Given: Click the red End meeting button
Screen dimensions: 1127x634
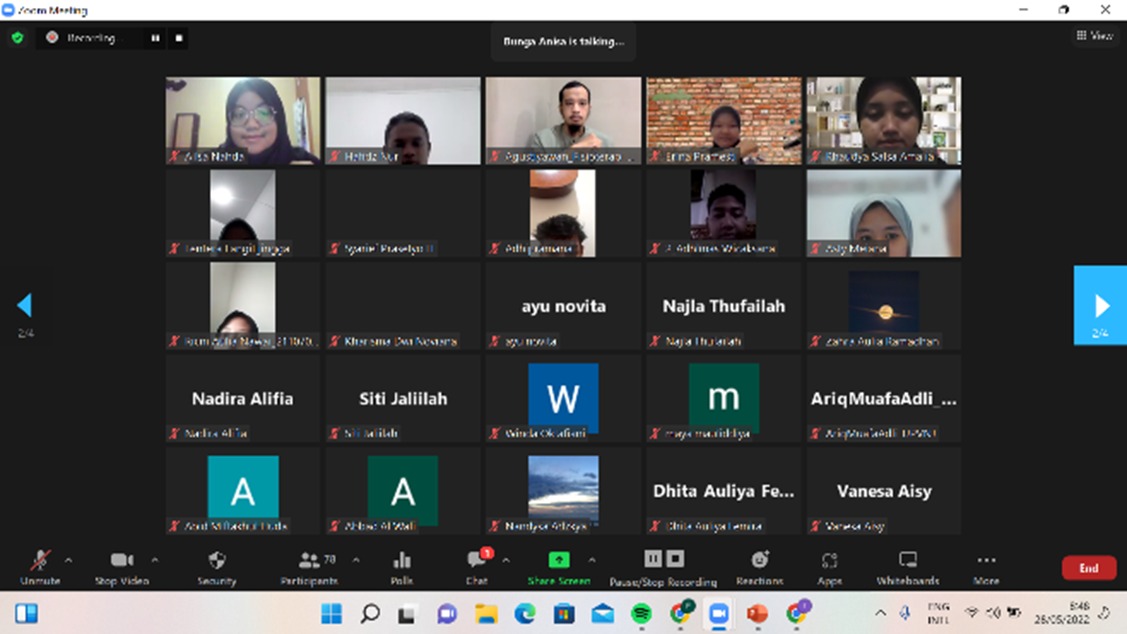Looking at the screenshot, I should pos(1088,568).
